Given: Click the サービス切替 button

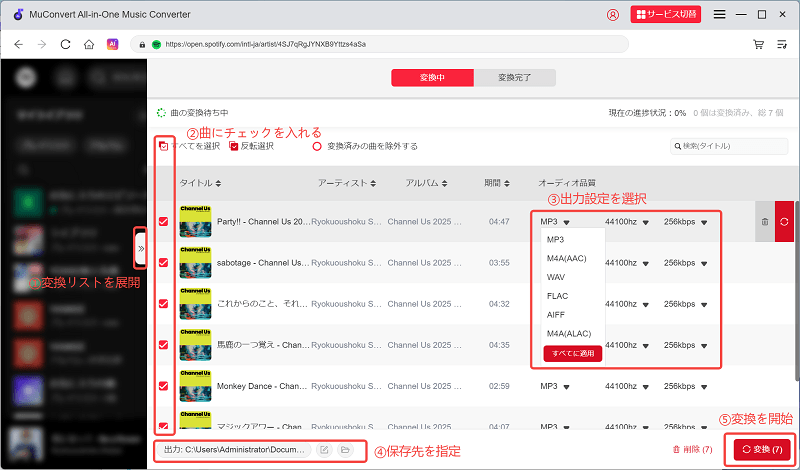Looking at the screenshot, I should [666, 14].
